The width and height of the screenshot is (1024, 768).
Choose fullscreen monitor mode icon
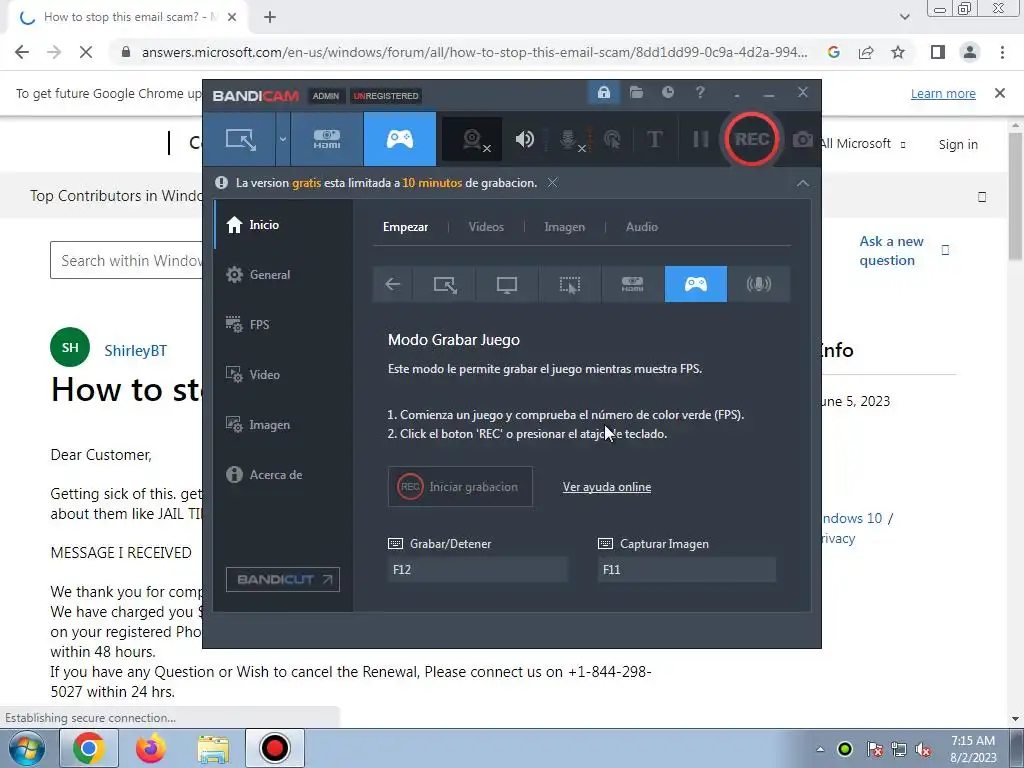[507, 284]
